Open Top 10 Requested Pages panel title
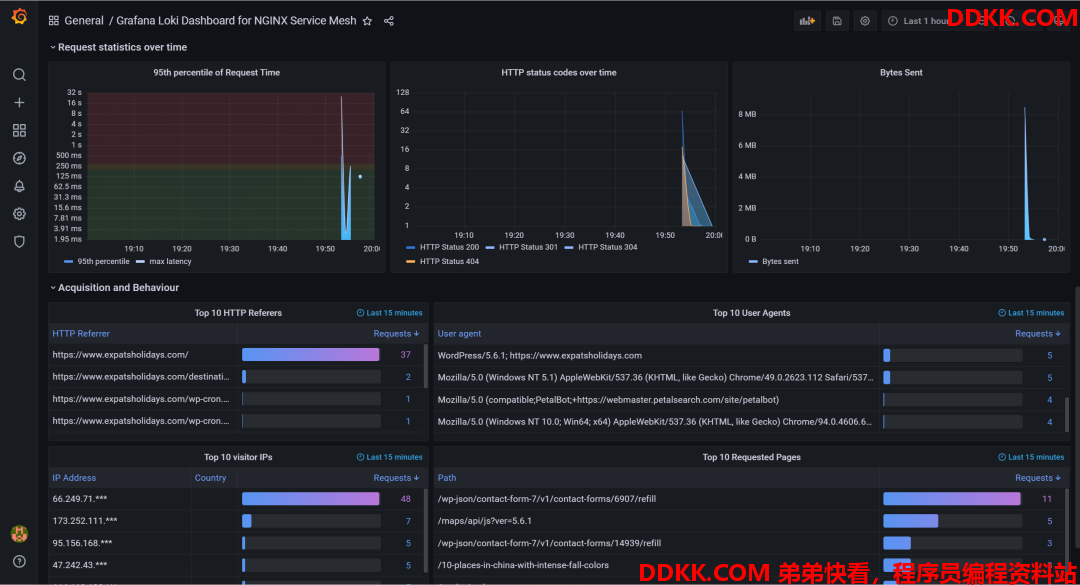The image size is (1080, 585). pos(751,457)
